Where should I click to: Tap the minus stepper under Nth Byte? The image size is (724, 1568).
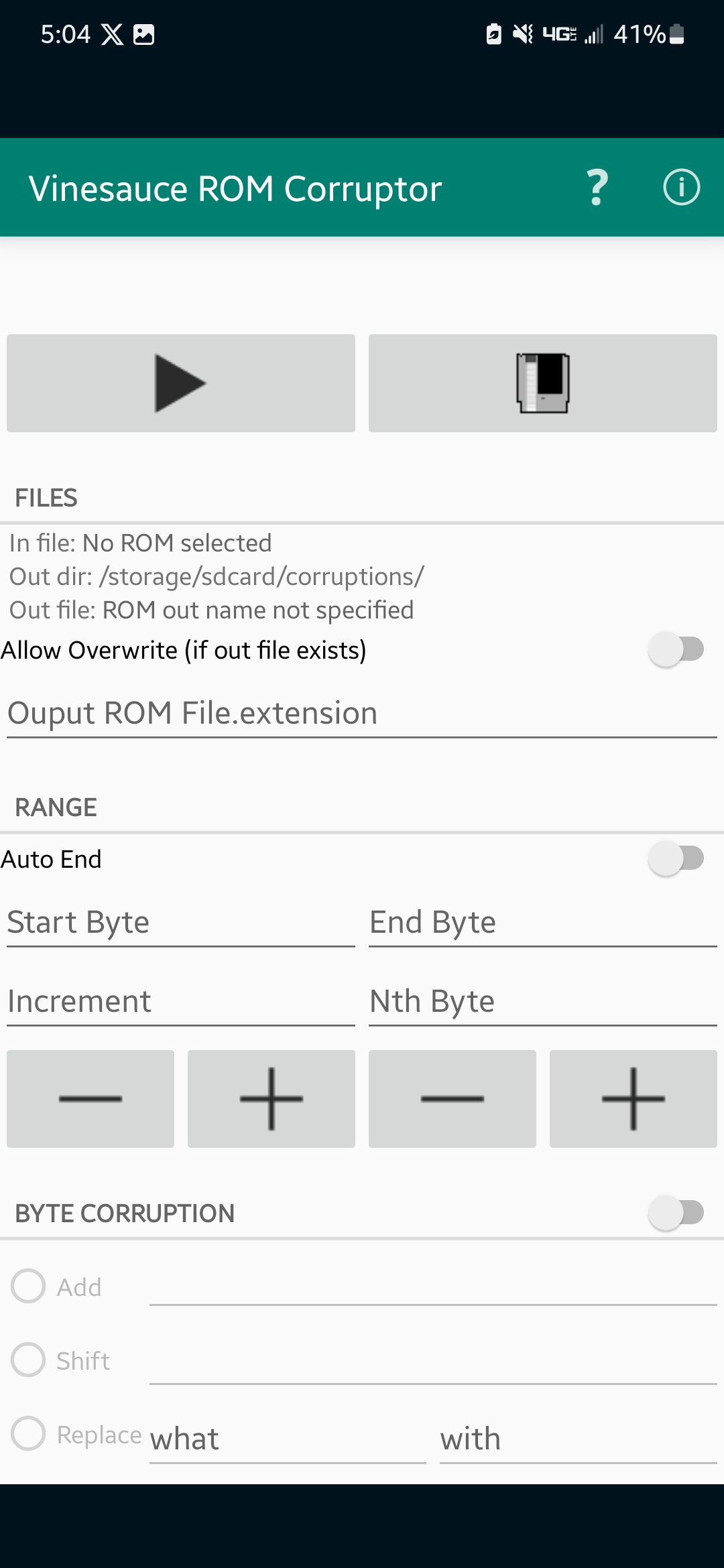coord(452,1099)
